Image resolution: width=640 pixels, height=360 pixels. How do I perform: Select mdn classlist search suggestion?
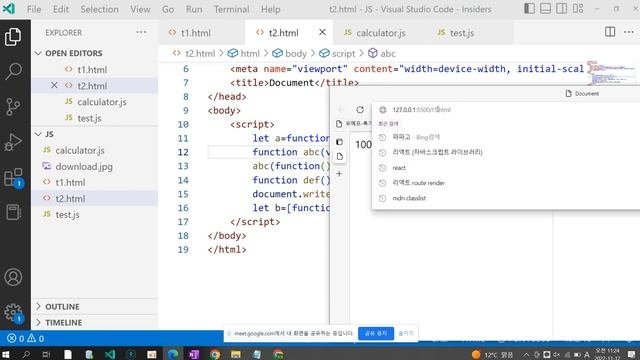pyautogui.click(x=506, y=198)
